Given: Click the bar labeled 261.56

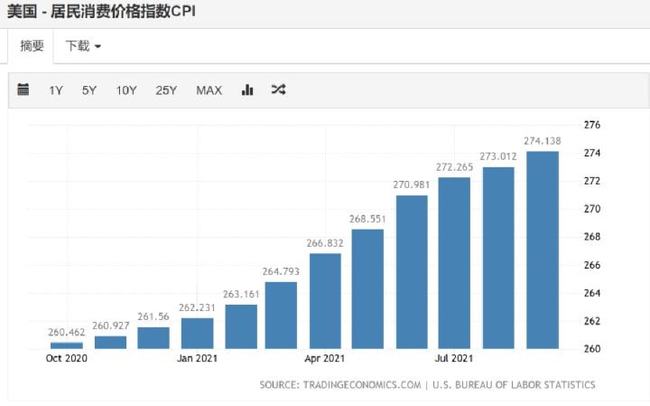Looking at the screenshot, I should coord(153,338).
